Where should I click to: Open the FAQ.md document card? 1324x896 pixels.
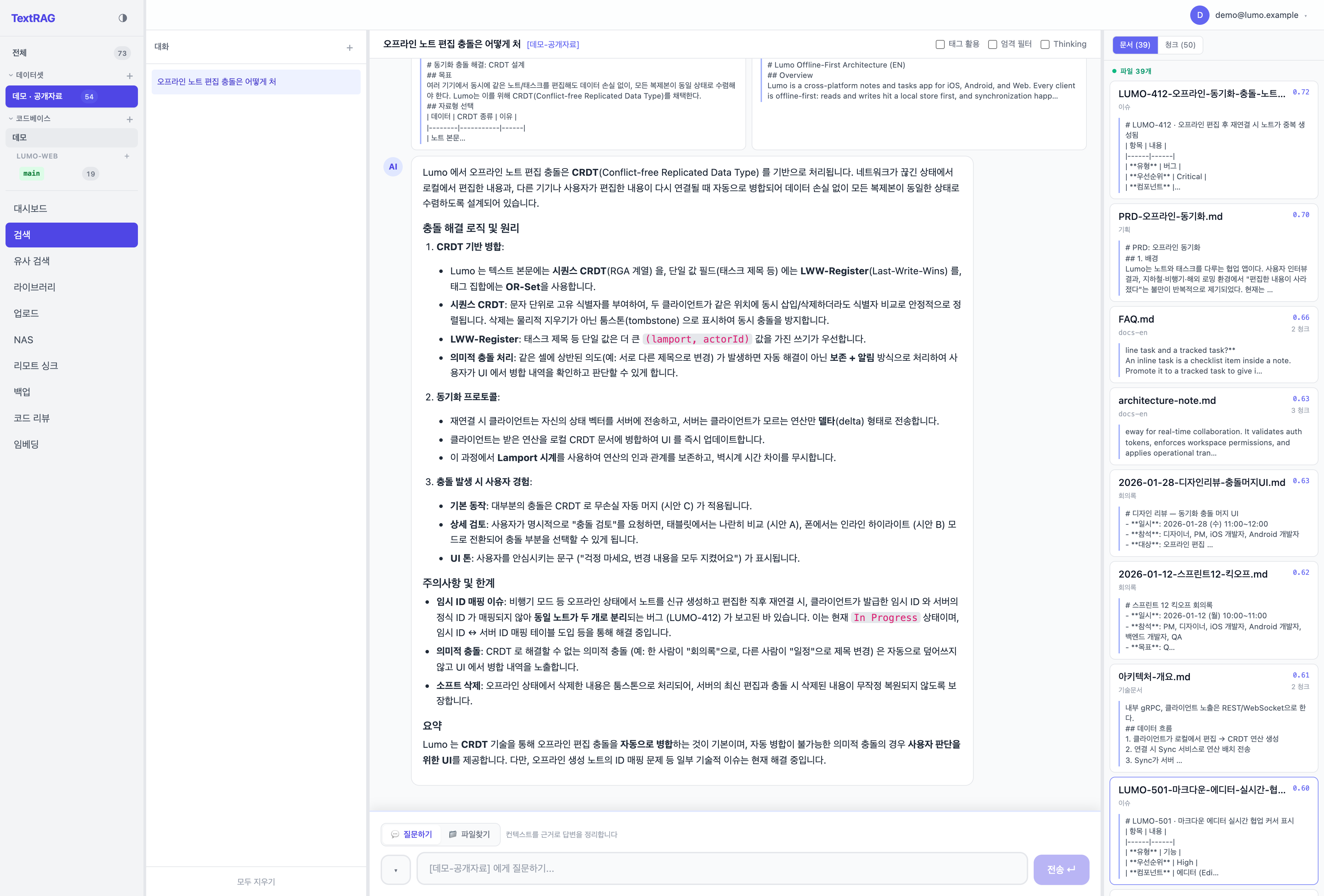[1213, 345]
